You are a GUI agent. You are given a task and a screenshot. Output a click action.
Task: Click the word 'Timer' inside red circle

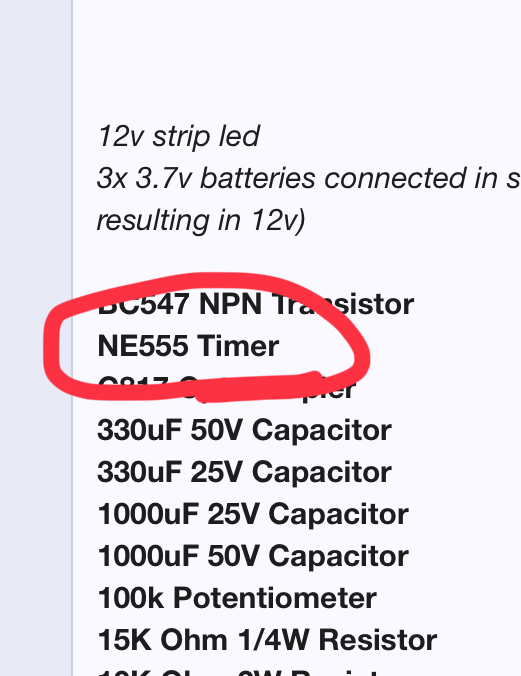tap(238, 346)
